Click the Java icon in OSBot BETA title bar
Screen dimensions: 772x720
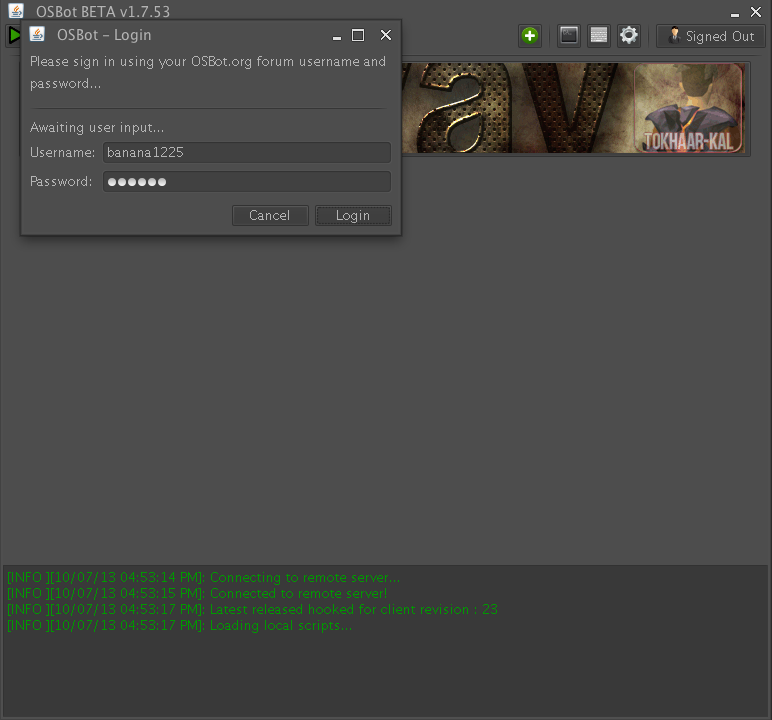16,11
